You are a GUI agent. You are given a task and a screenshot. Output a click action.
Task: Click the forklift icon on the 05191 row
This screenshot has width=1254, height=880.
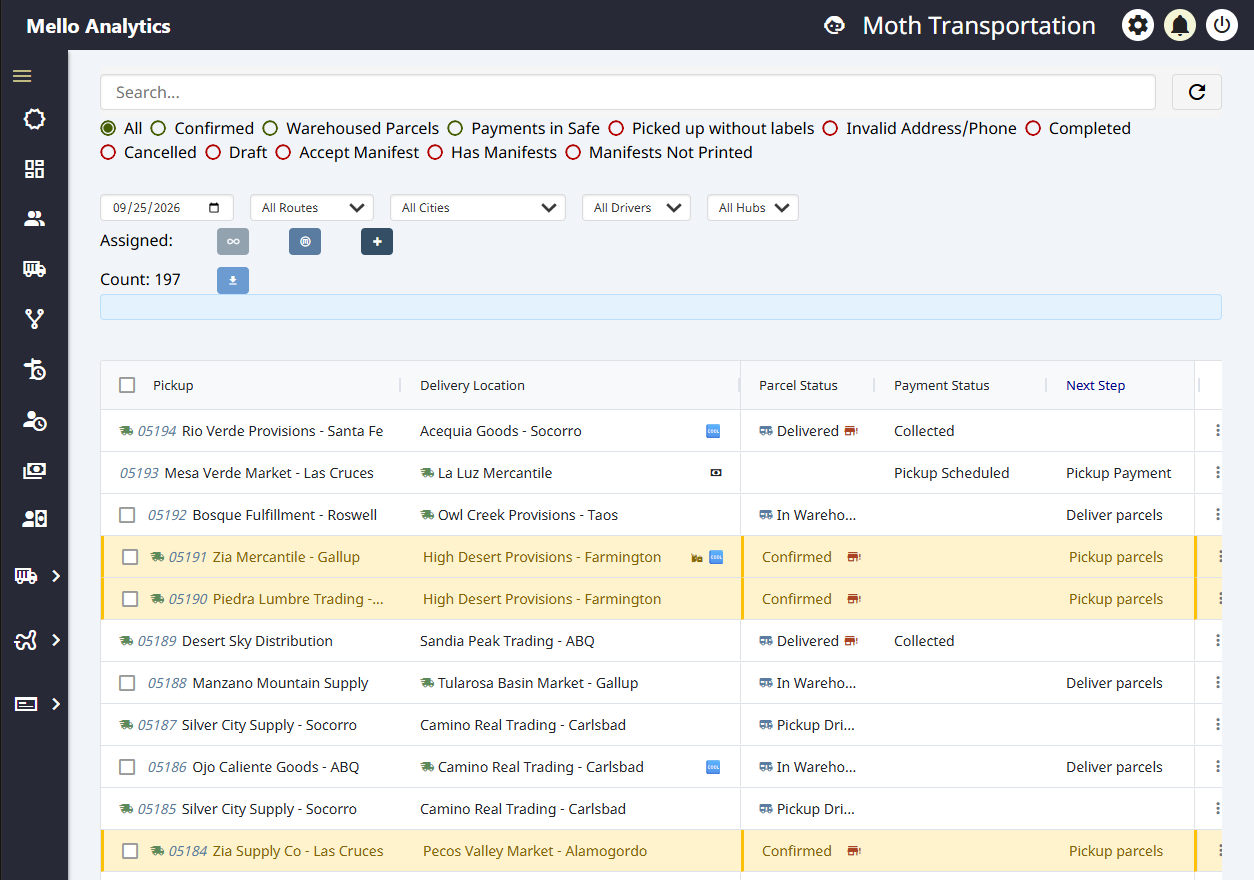point(697,557)
